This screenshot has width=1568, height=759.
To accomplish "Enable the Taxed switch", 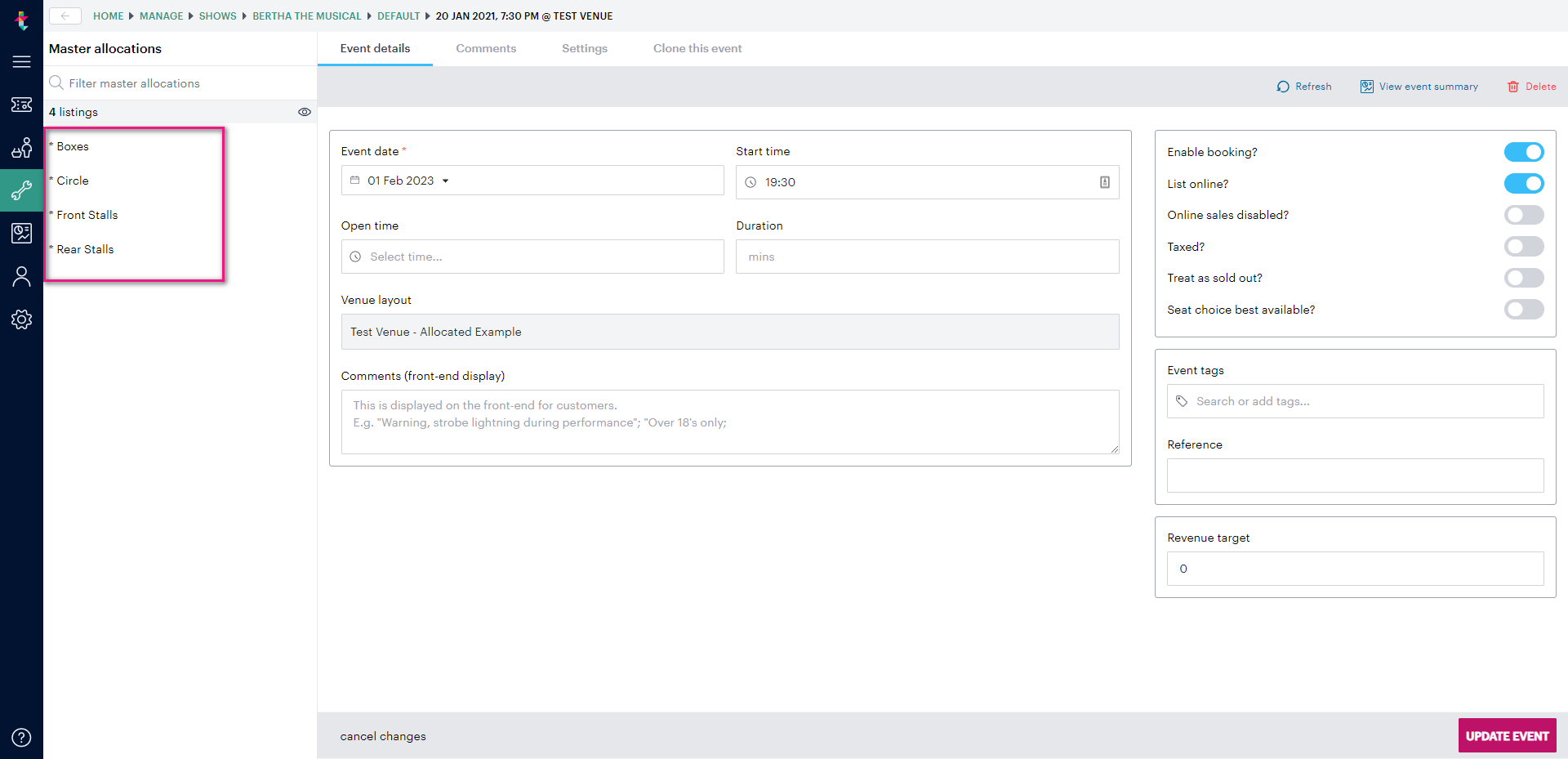I will pyautogui.click(x=1524, y=246).
